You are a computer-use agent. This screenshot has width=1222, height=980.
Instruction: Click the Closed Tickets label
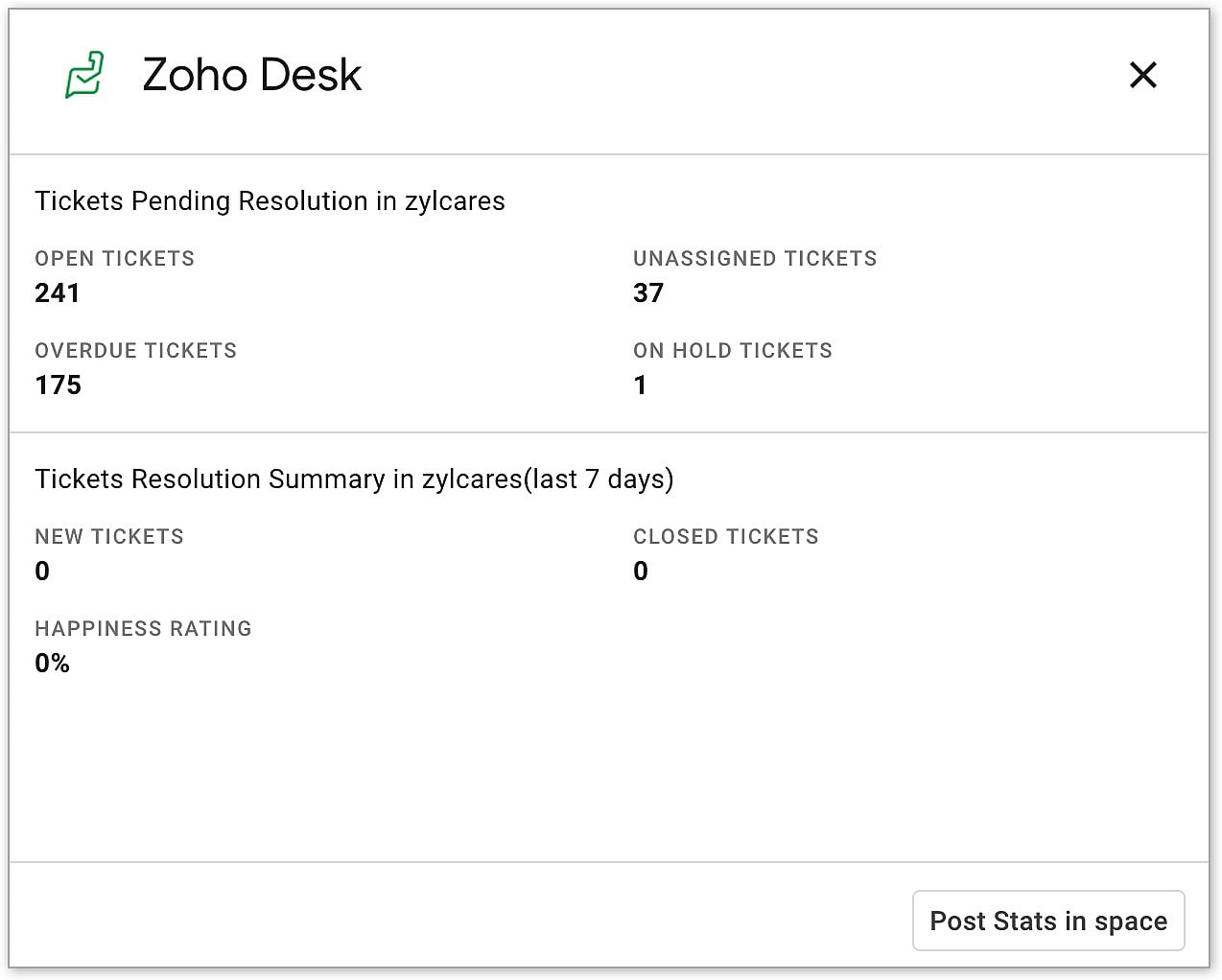click(726, 537)
